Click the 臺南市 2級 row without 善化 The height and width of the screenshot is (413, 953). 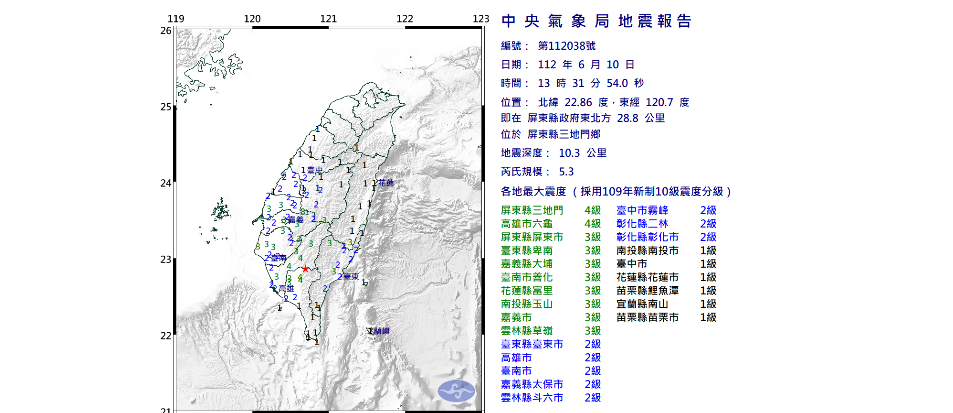pyautogui.click(x=551, y=370)
